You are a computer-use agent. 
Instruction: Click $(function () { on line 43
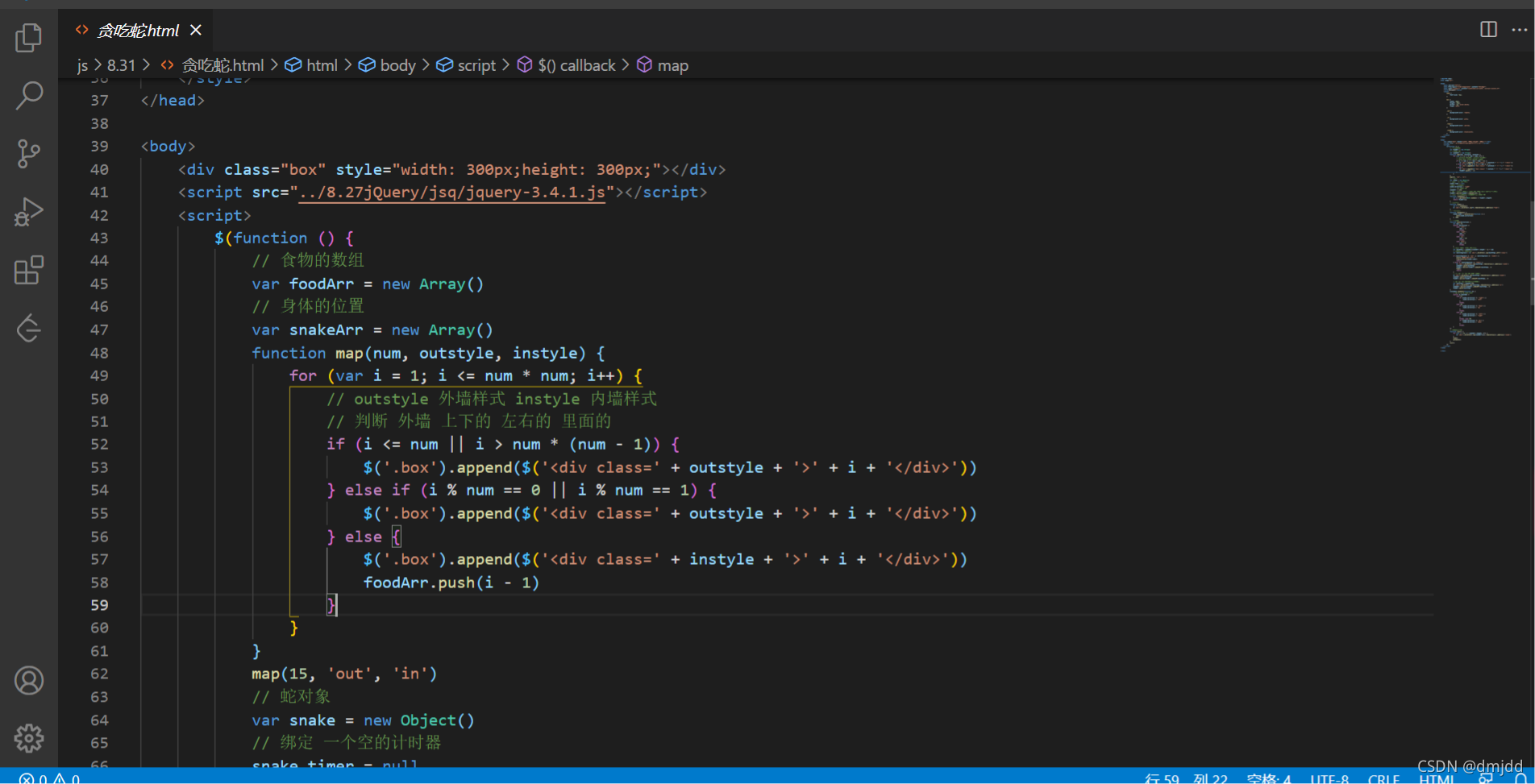pos(284,238)
